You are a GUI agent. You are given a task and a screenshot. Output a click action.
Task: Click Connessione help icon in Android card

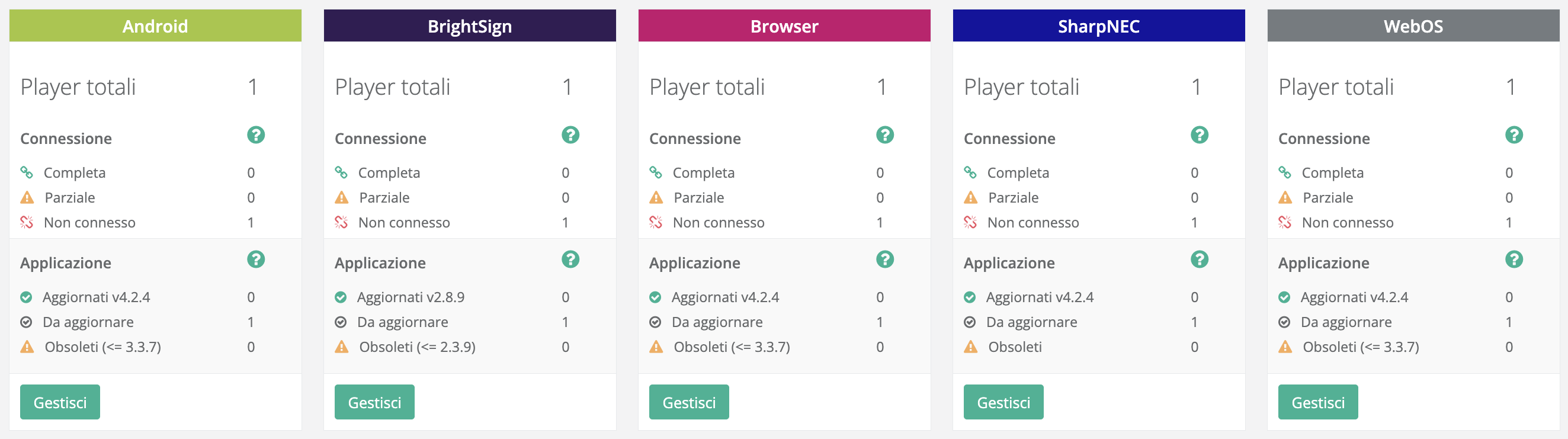click(256, 134)
